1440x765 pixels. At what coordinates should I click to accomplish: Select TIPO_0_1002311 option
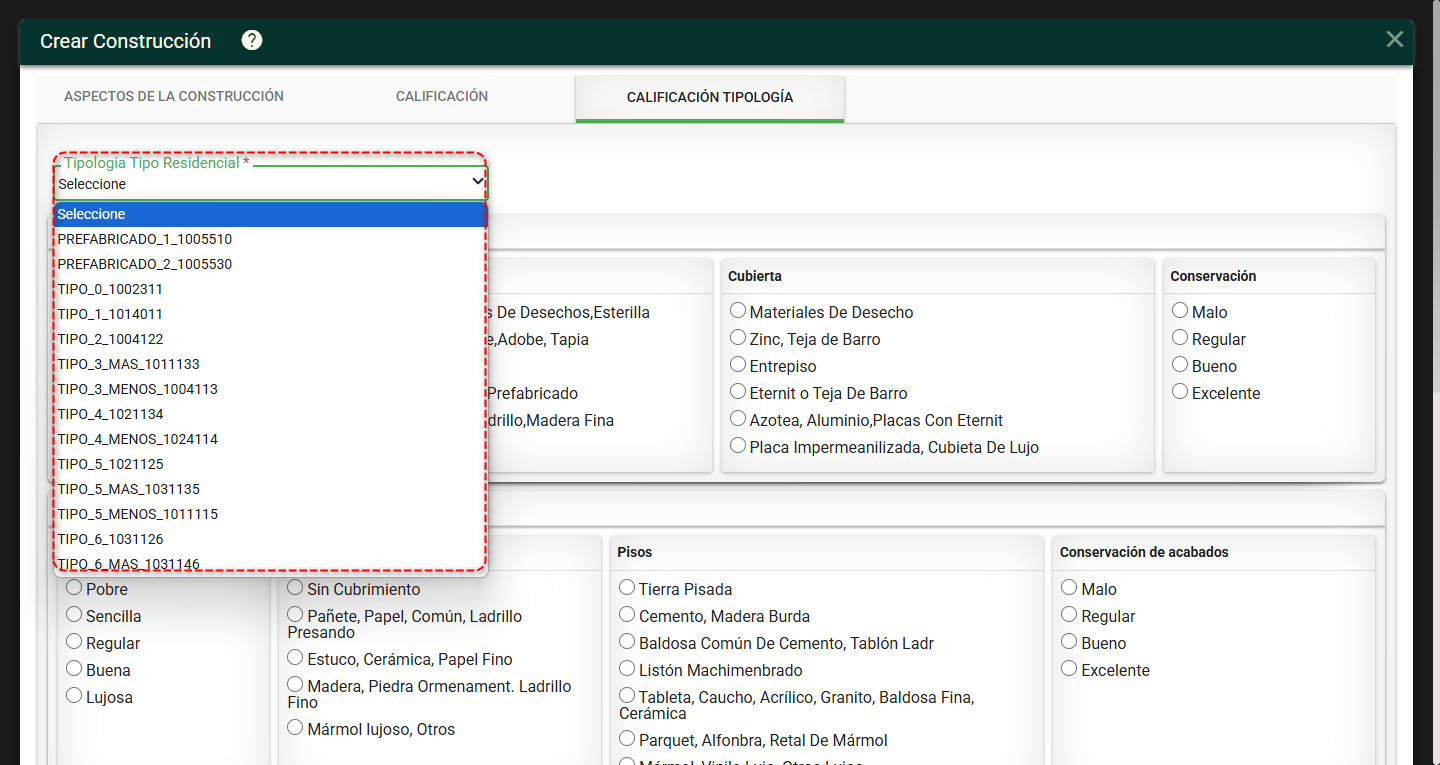pyautogui.click(x=269, y=289)
